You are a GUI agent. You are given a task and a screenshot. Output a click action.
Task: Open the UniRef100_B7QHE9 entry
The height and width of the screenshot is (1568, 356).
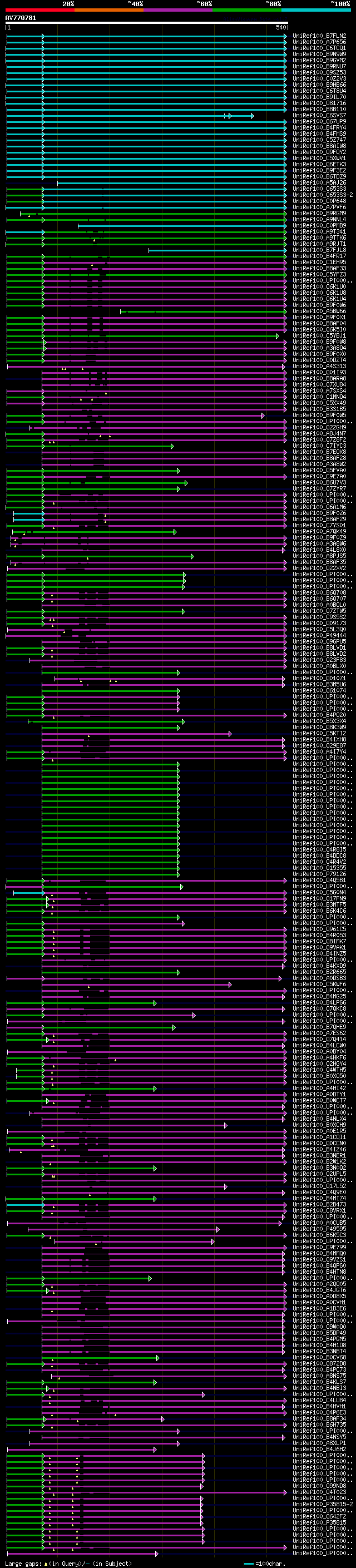(x=319, y=1027)
